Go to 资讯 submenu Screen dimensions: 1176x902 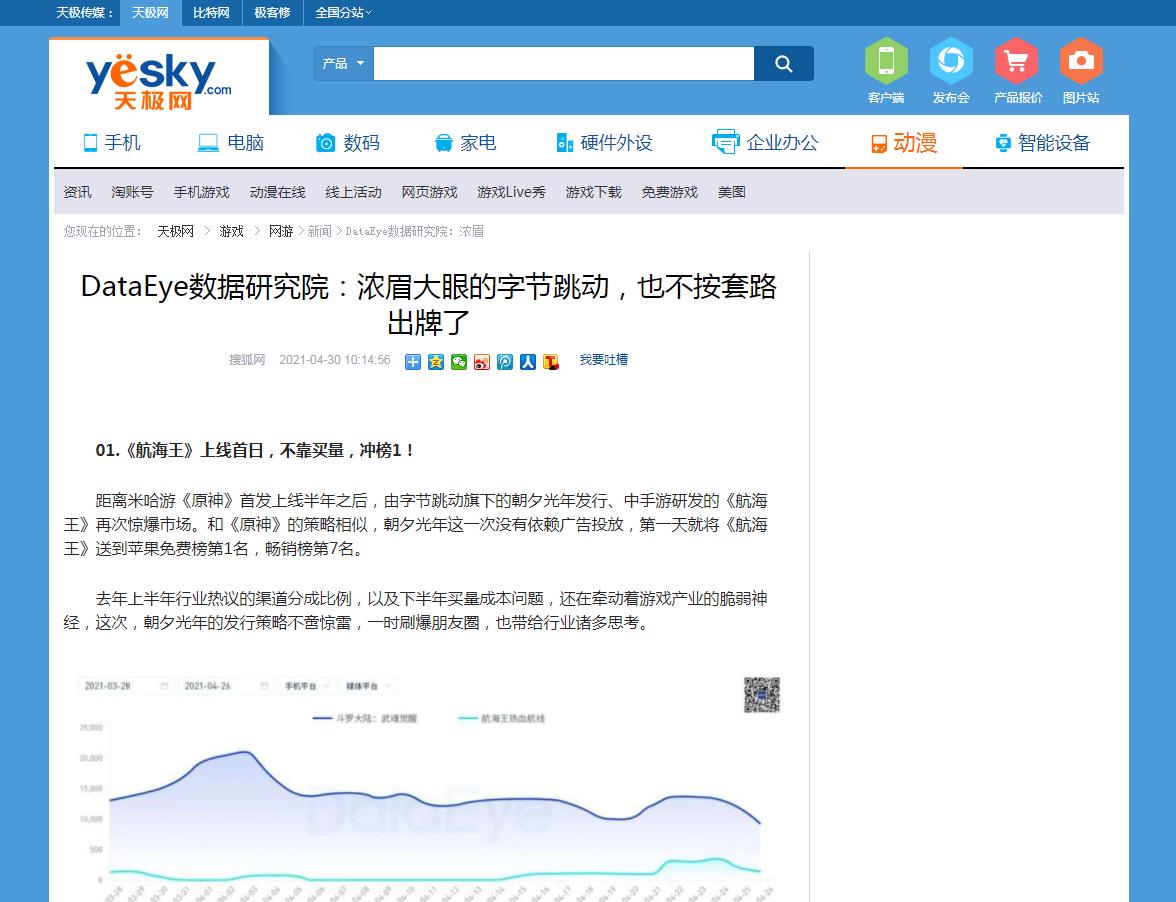click(77, 192)
